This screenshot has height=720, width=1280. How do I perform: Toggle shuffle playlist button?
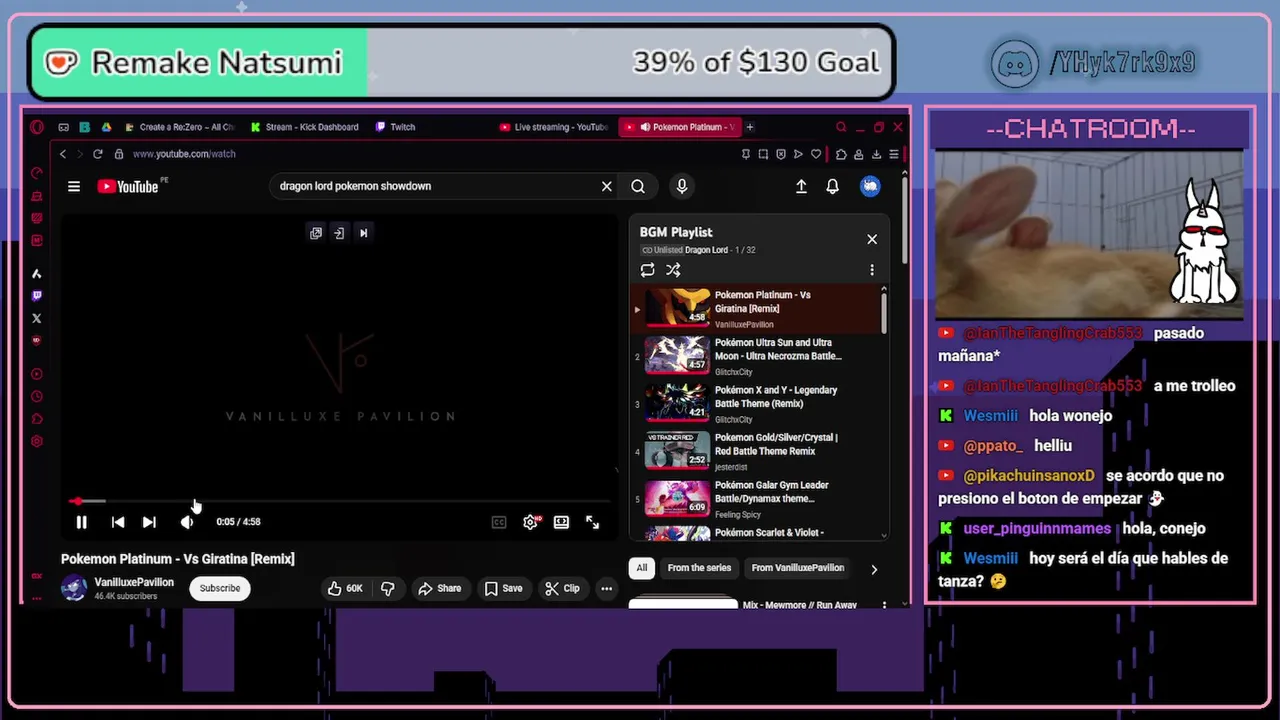(x=673, y=270)
